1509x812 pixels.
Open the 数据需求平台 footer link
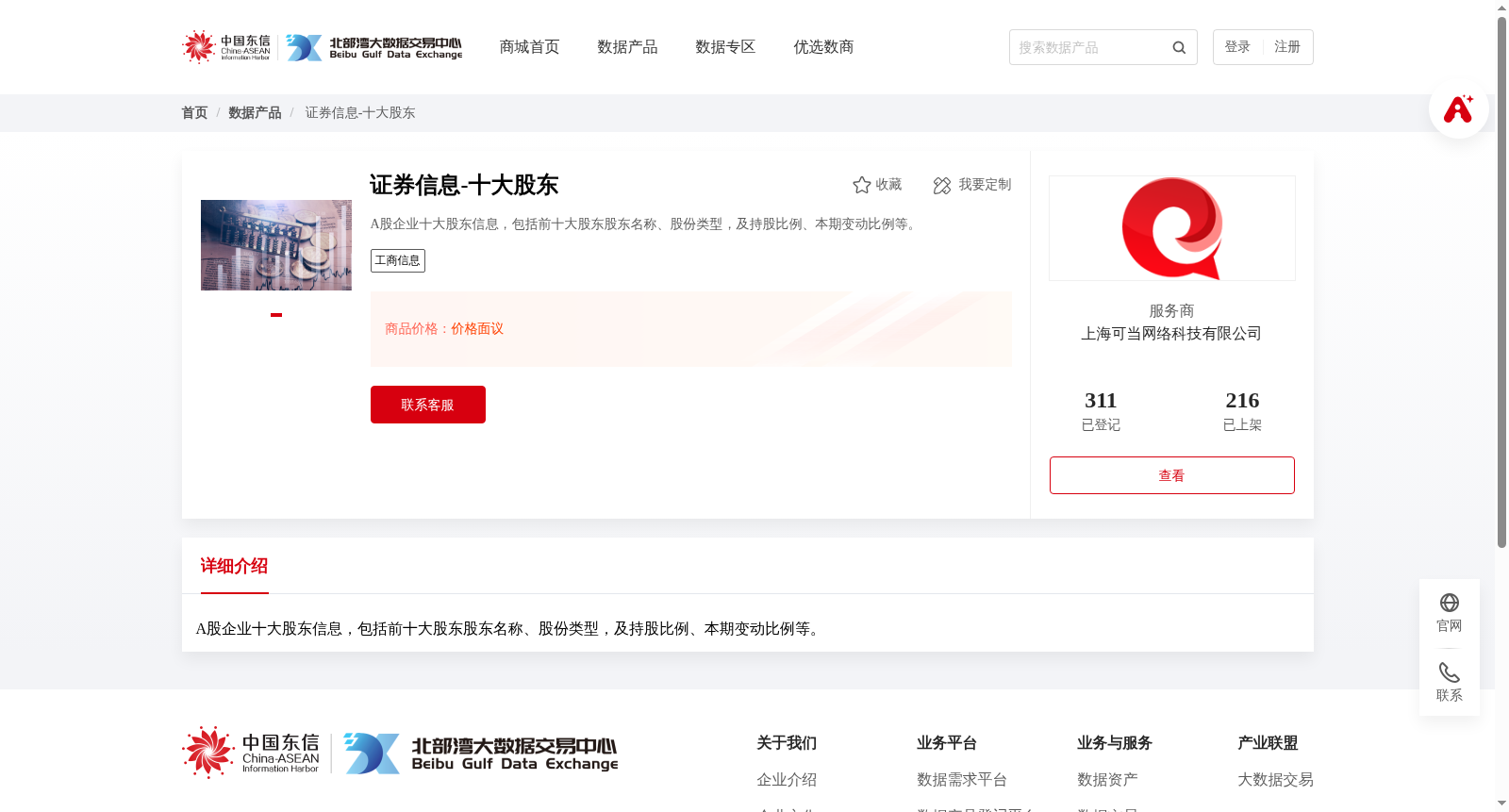point(962,780)
